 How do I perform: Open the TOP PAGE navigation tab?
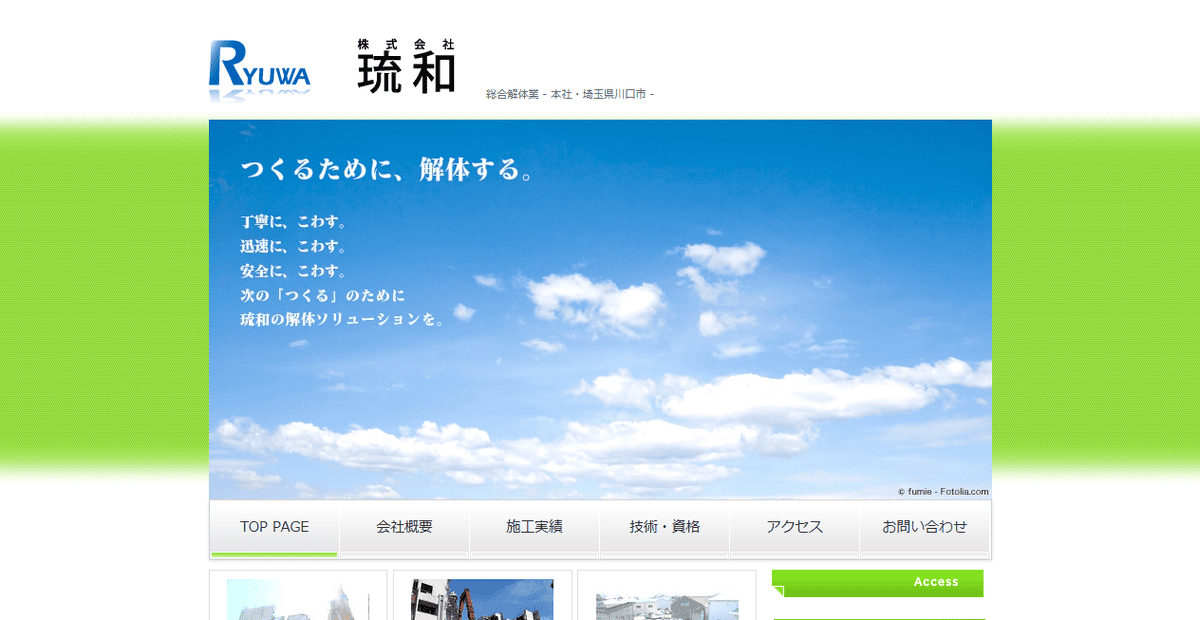pyautogui.click(x=274, y=527)
